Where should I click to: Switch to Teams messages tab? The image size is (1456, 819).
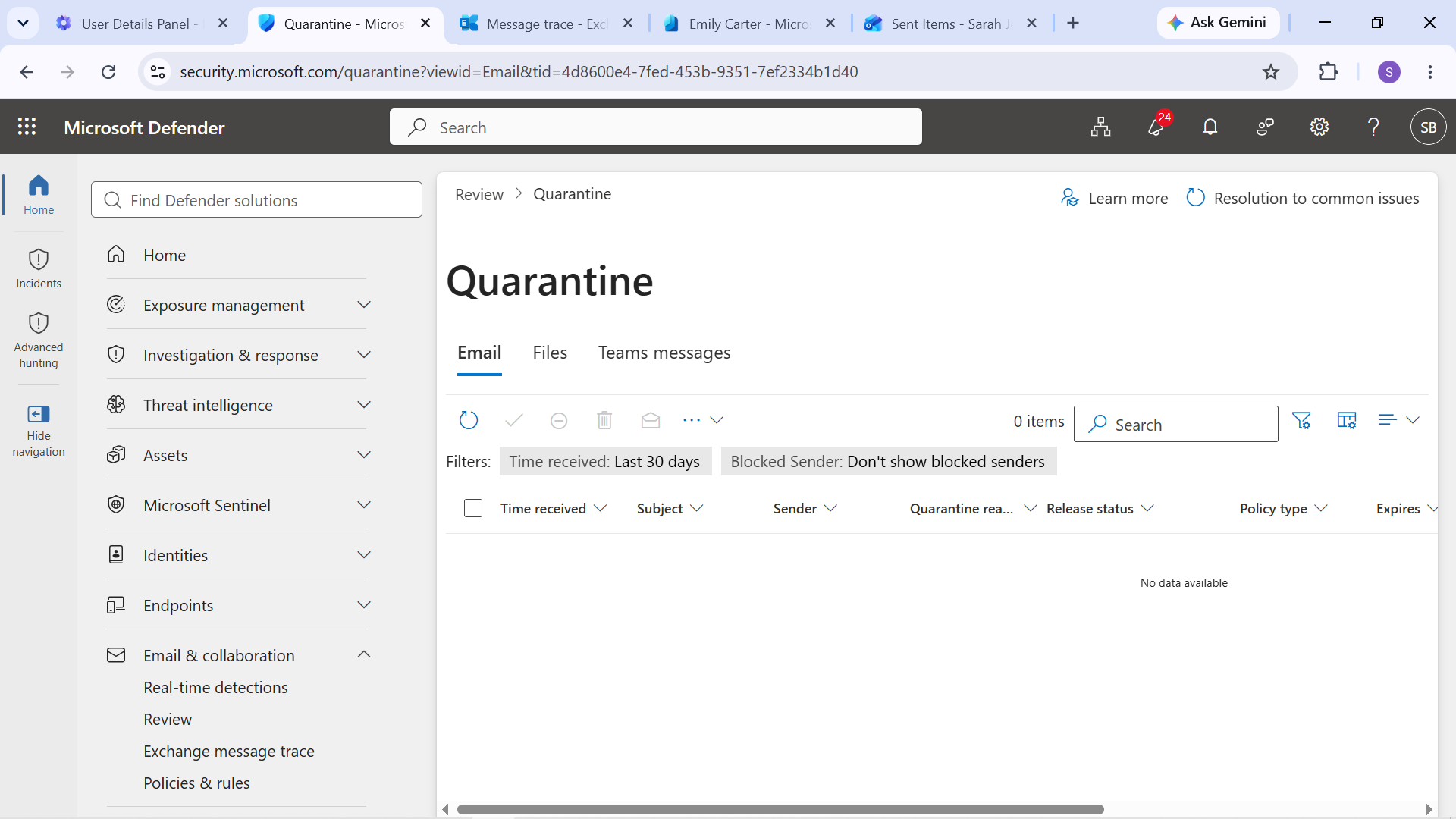point(664,353)
